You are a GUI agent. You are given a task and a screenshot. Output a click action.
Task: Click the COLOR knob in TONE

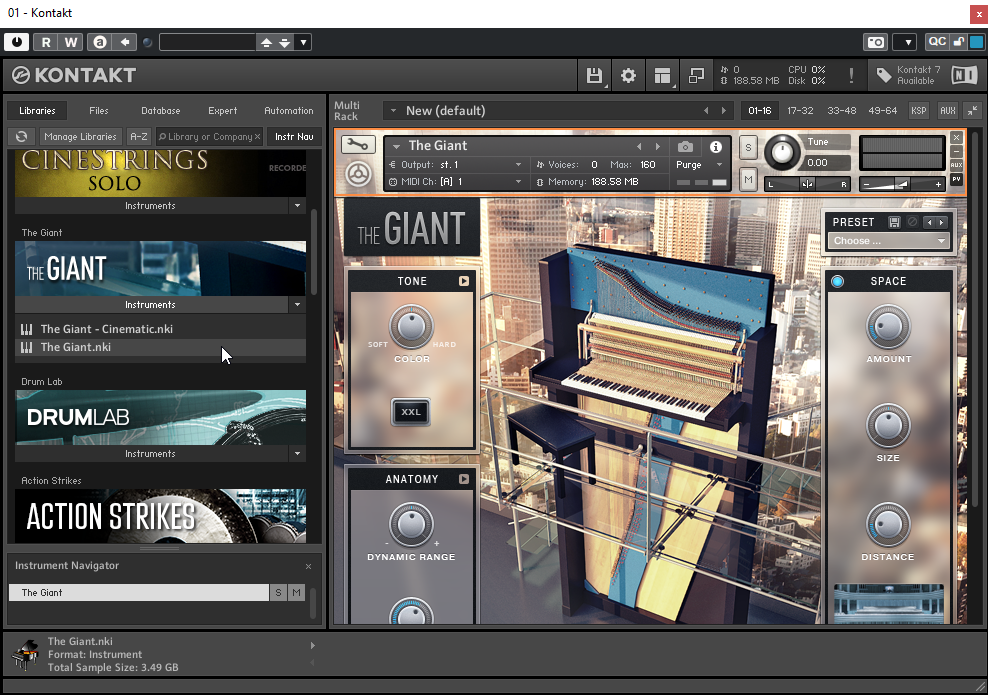[x=411, y=327]
